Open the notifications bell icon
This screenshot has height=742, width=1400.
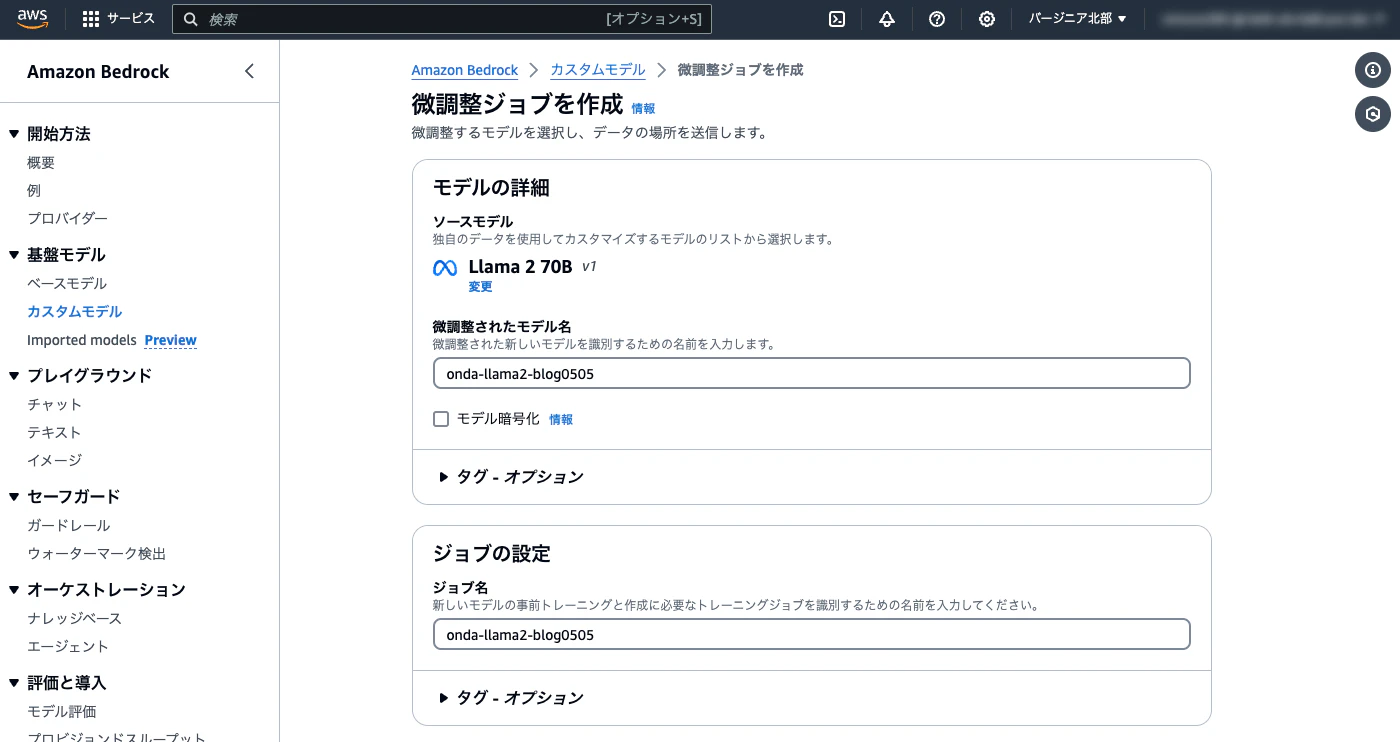[x=887, y=19]
